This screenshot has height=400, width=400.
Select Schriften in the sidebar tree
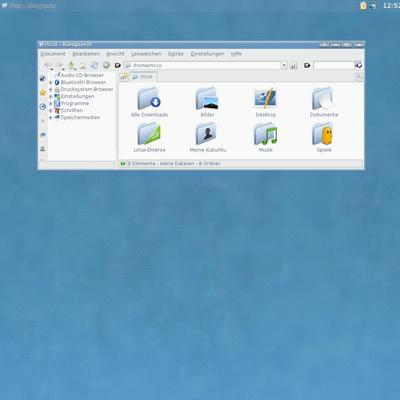tap(72, 110)
